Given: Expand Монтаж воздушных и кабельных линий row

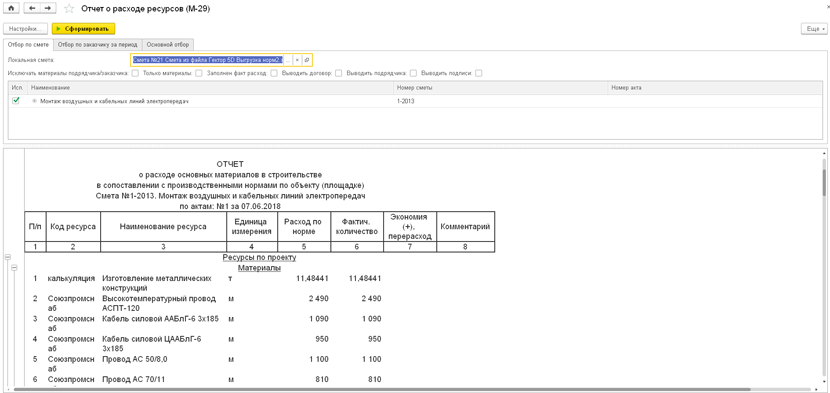Looking at the screenshot, I should click(x=34, y=101).
